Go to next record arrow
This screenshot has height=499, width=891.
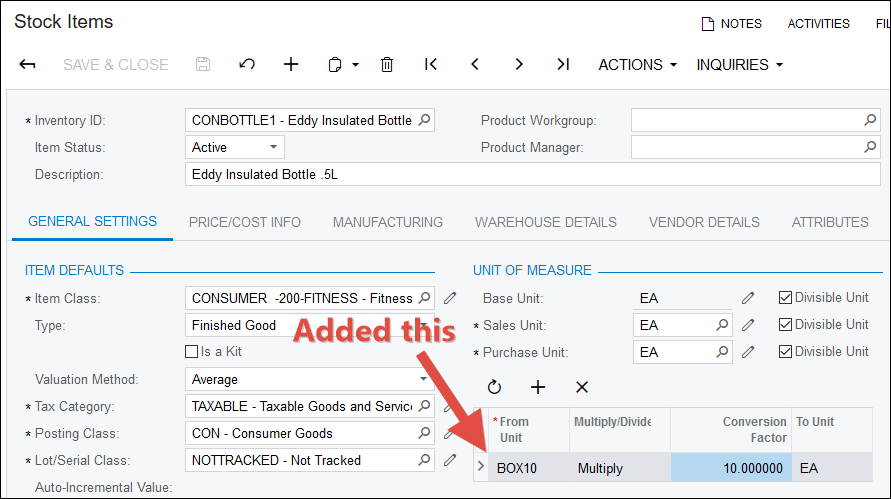(x=519, y=65)
